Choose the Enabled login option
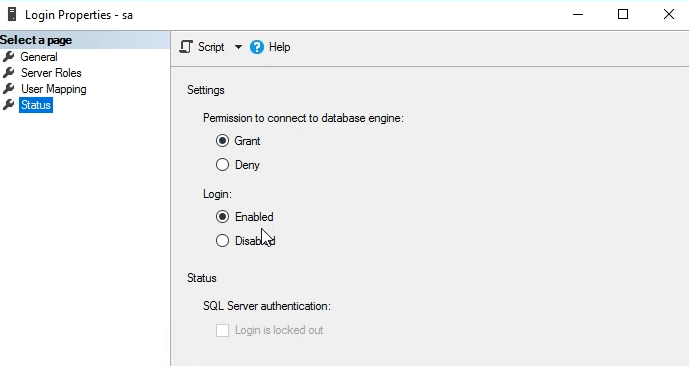The height and width of the screenshot is (366, 689). coord(222,217)
